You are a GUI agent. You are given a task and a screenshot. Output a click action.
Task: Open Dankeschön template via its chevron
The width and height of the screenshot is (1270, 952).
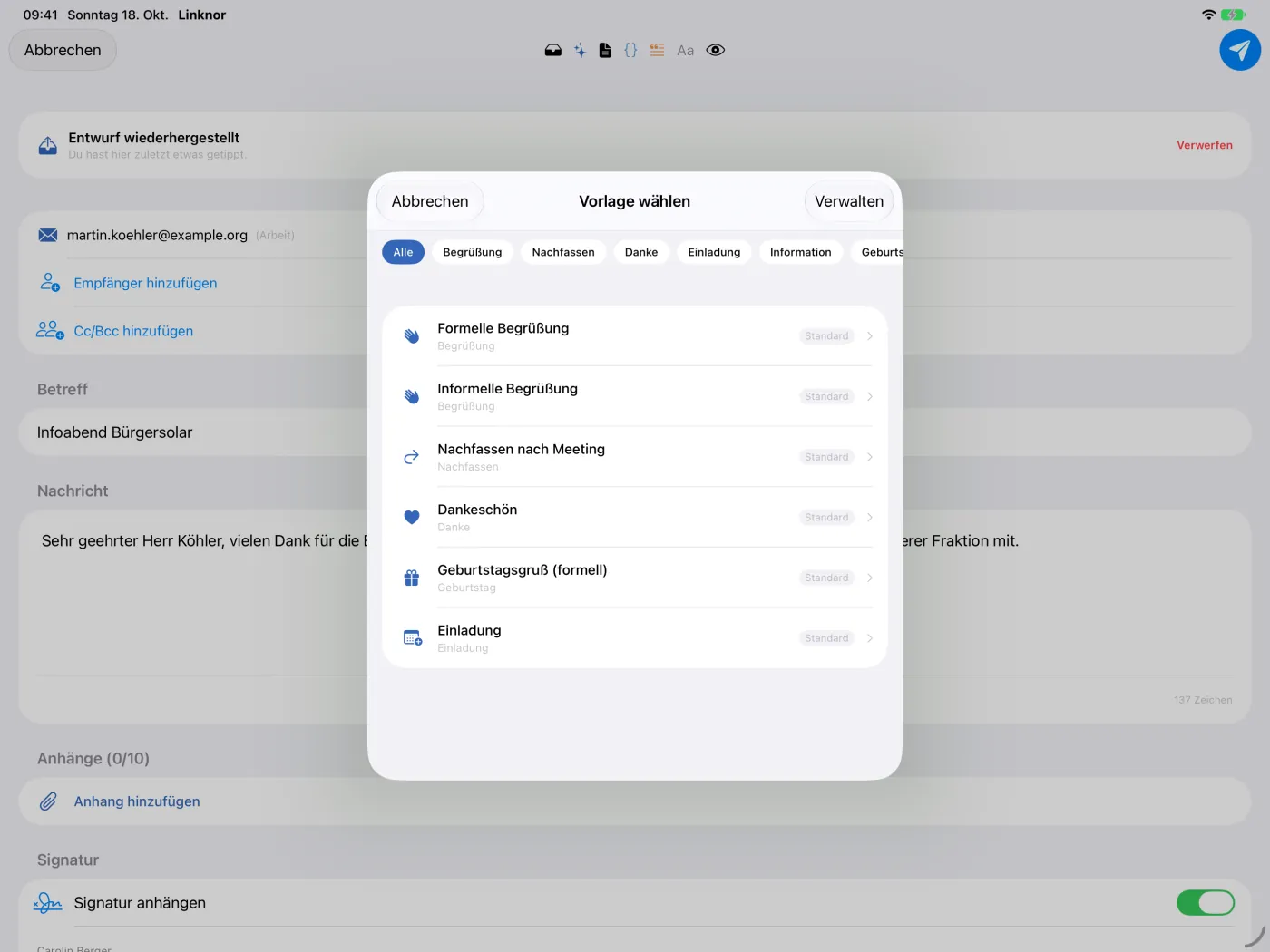pos(870,518)
